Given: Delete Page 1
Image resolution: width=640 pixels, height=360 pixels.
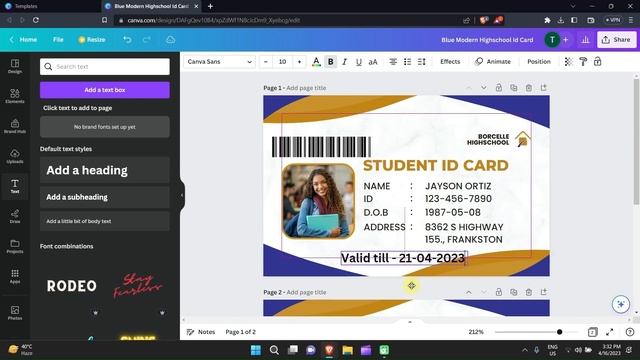Looking at the screenshot, I should [529, 88].
